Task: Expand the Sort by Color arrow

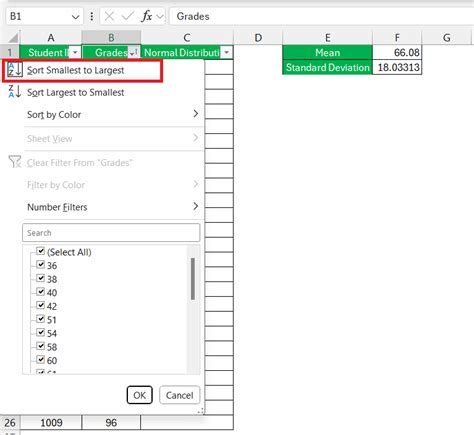Action: coord(196,114)
